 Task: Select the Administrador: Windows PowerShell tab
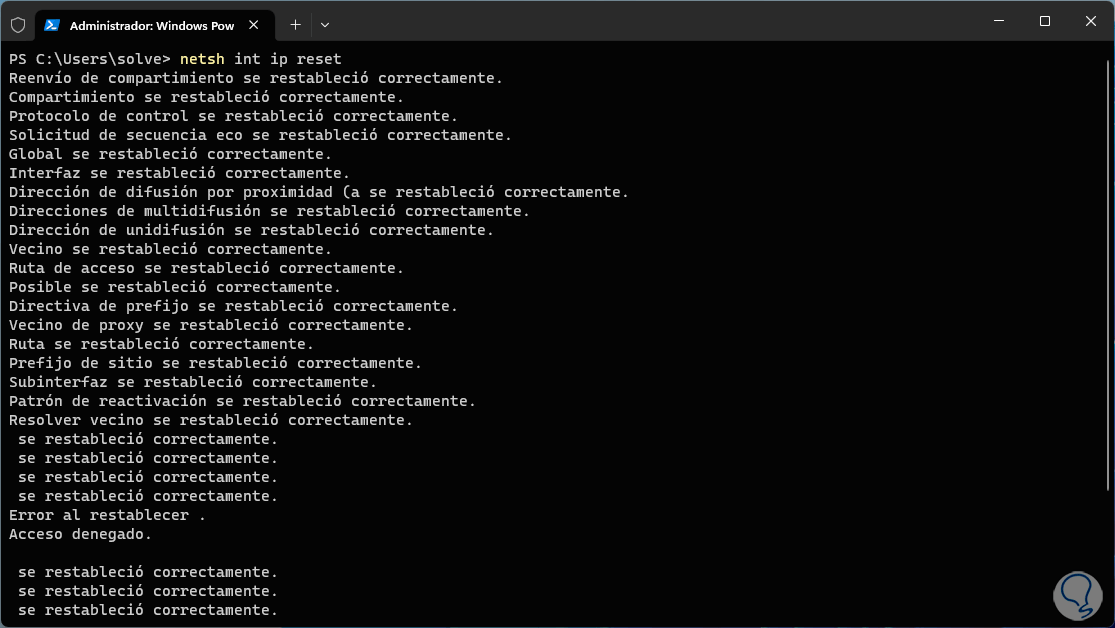[150, 24]
